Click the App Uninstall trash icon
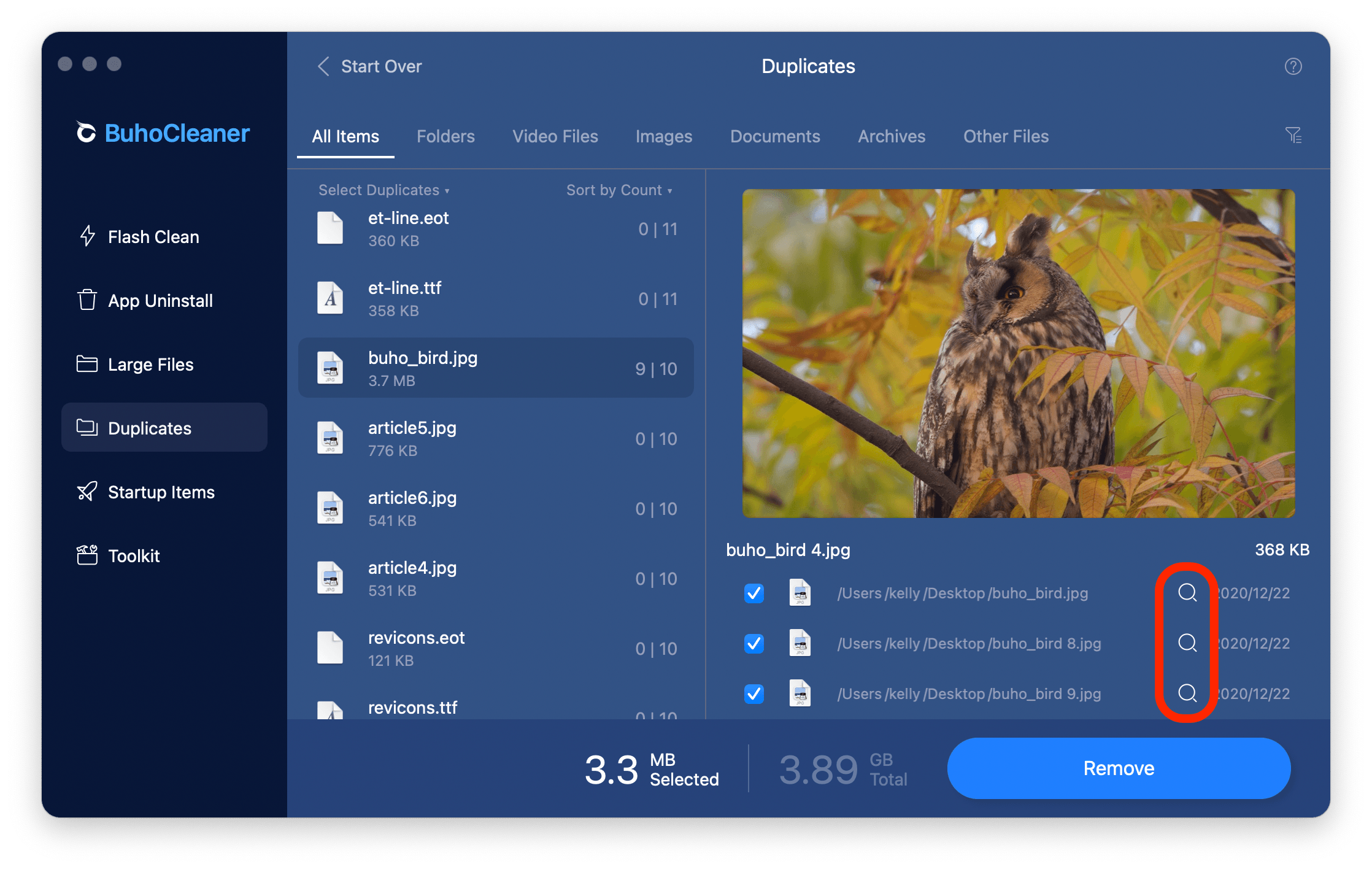This screenshot has width=1372, height=869. coord(87,299)
